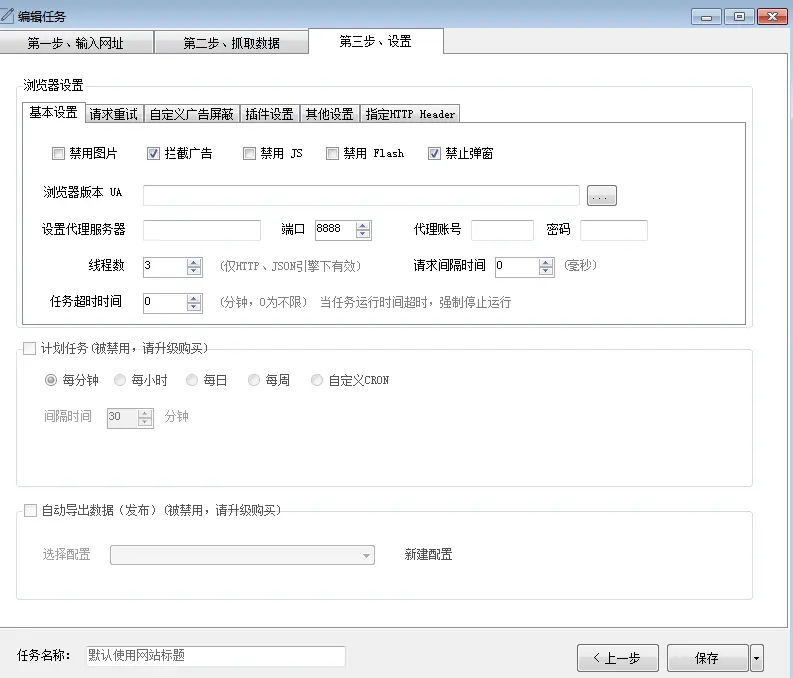Image resolution: width=793 pixels, height=678 pixels.
Task: Toggle the 自动导出数据（发布） checkbox
Action: [x=30, y=511]
